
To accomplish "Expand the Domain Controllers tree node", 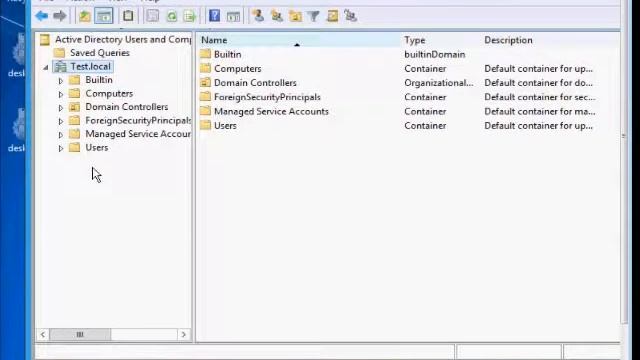I will (x=61, y=108).
